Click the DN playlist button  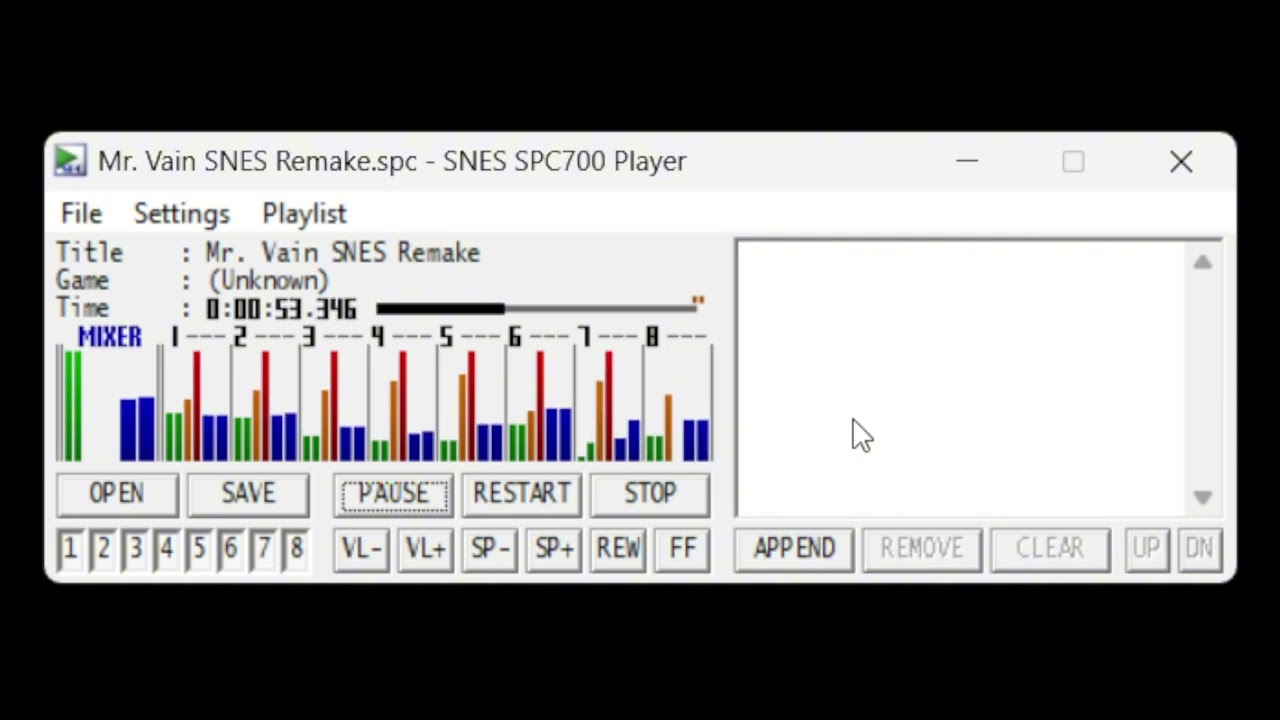tap(1198, 549)
